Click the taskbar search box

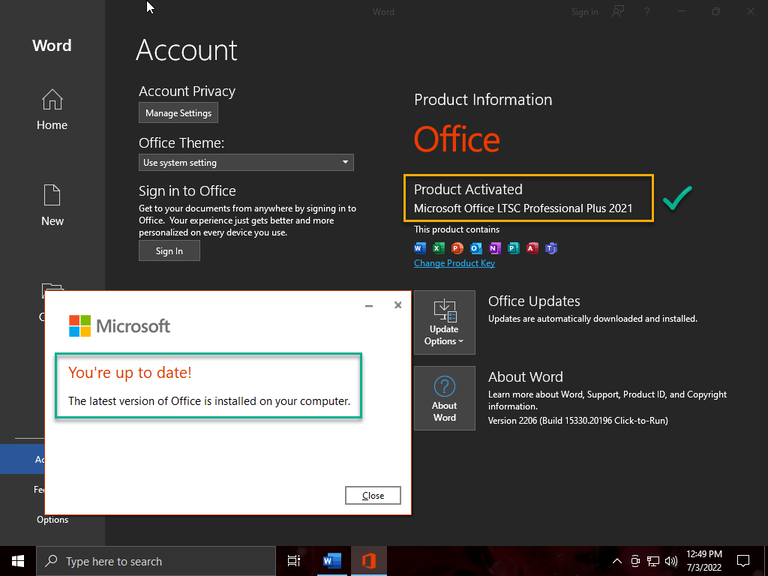pos(156,561)
